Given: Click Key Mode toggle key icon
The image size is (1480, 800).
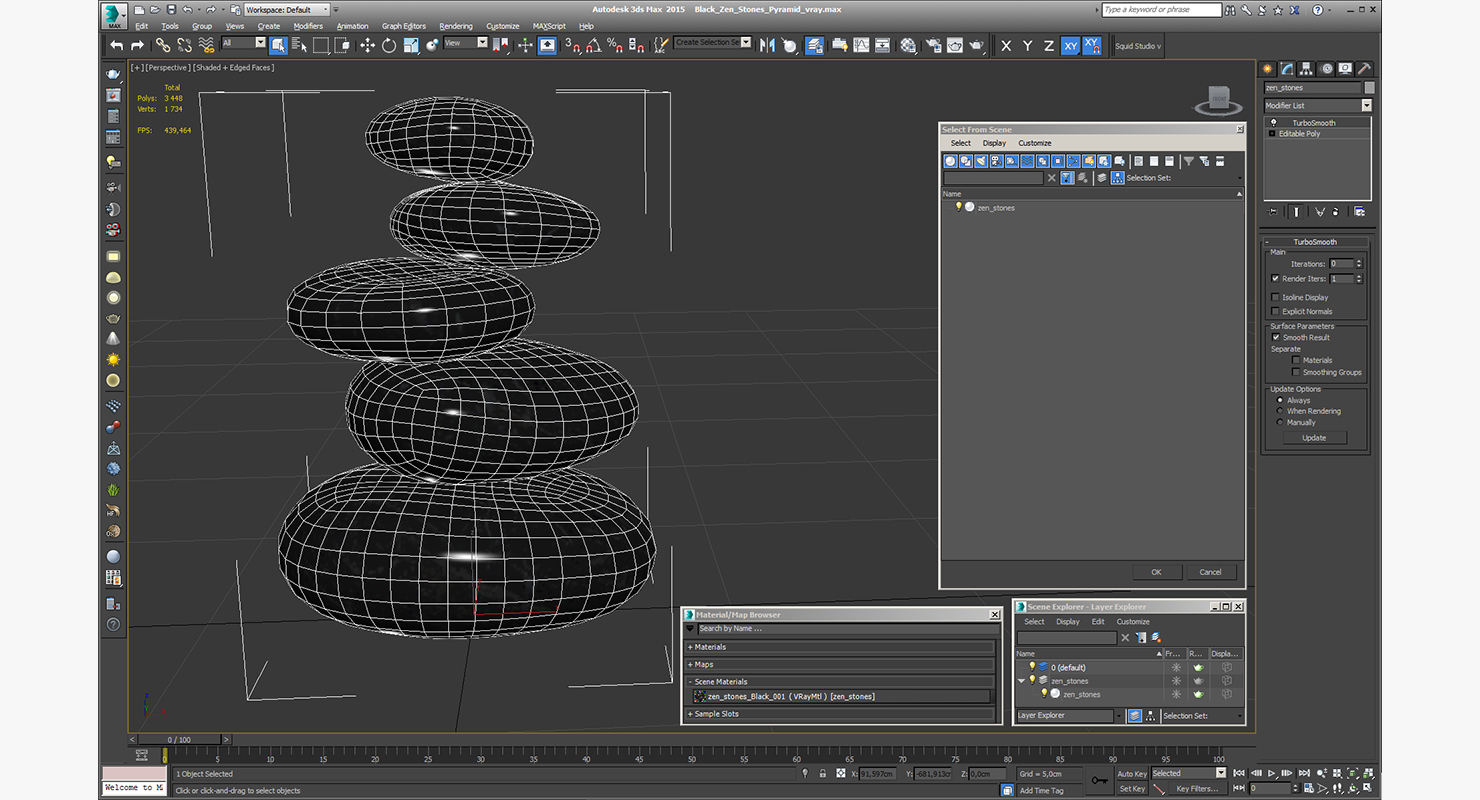Looking at the screenshot, I should (1099, 780).
